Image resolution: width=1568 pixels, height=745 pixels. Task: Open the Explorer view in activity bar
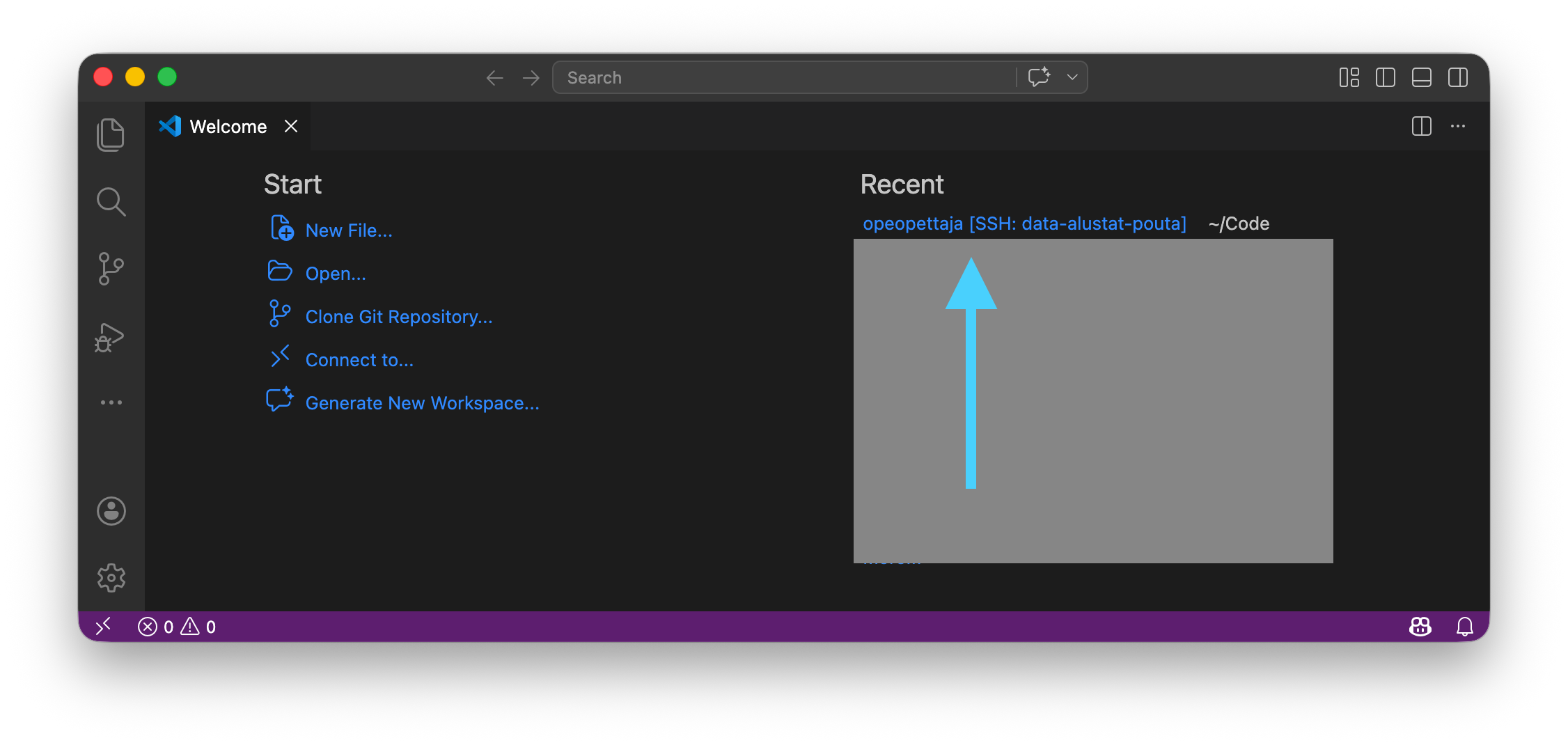tap(111, 134)
